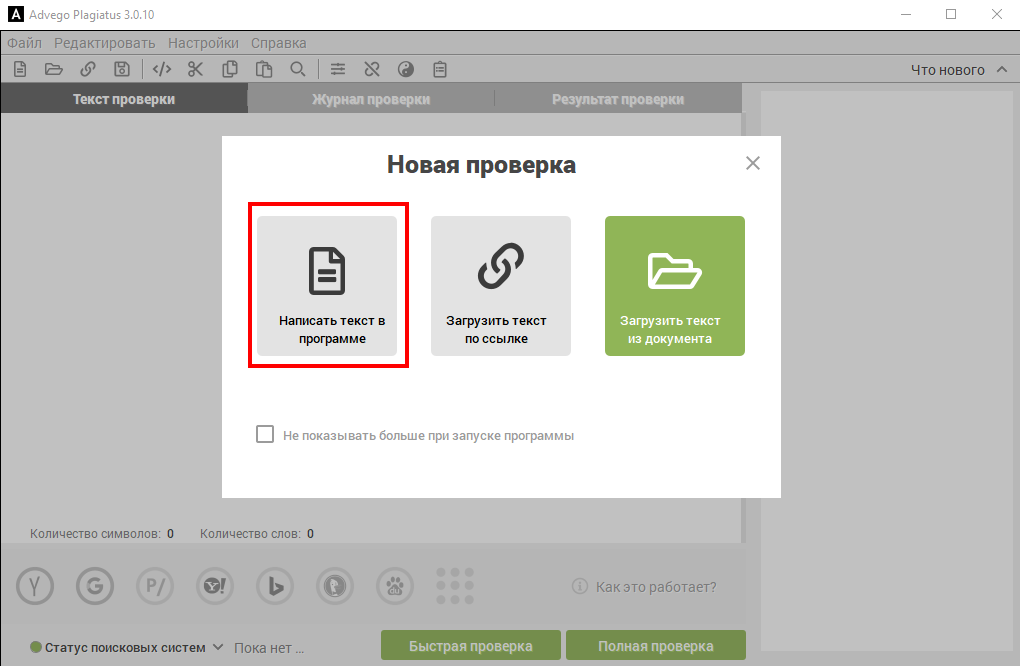Switch to Результат проверки tab
1020x666 pixels.
(x=618, y=99)
